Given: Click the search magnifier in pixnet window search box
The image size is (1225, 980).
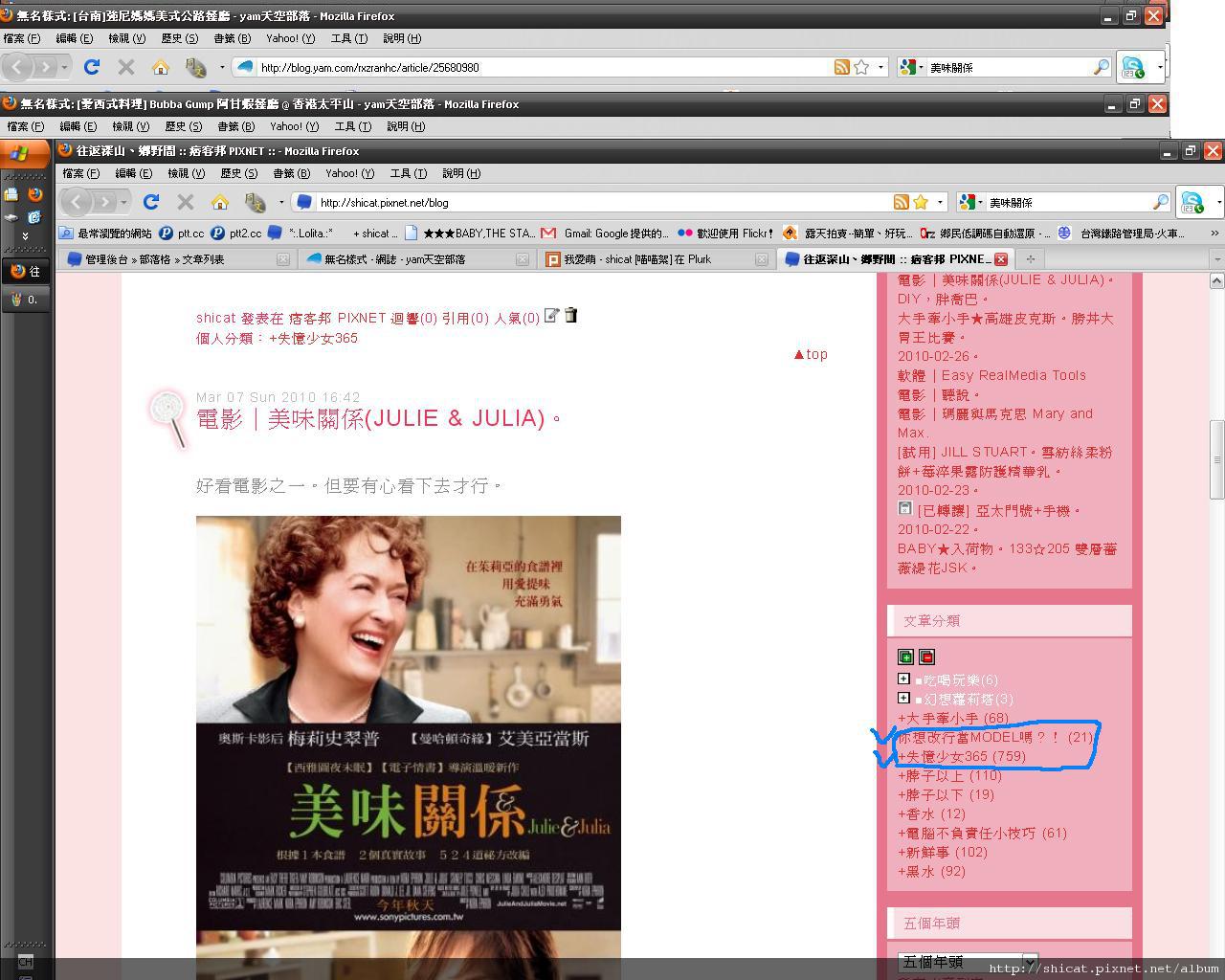Looking at the screenshot, I should point(1160,202).
